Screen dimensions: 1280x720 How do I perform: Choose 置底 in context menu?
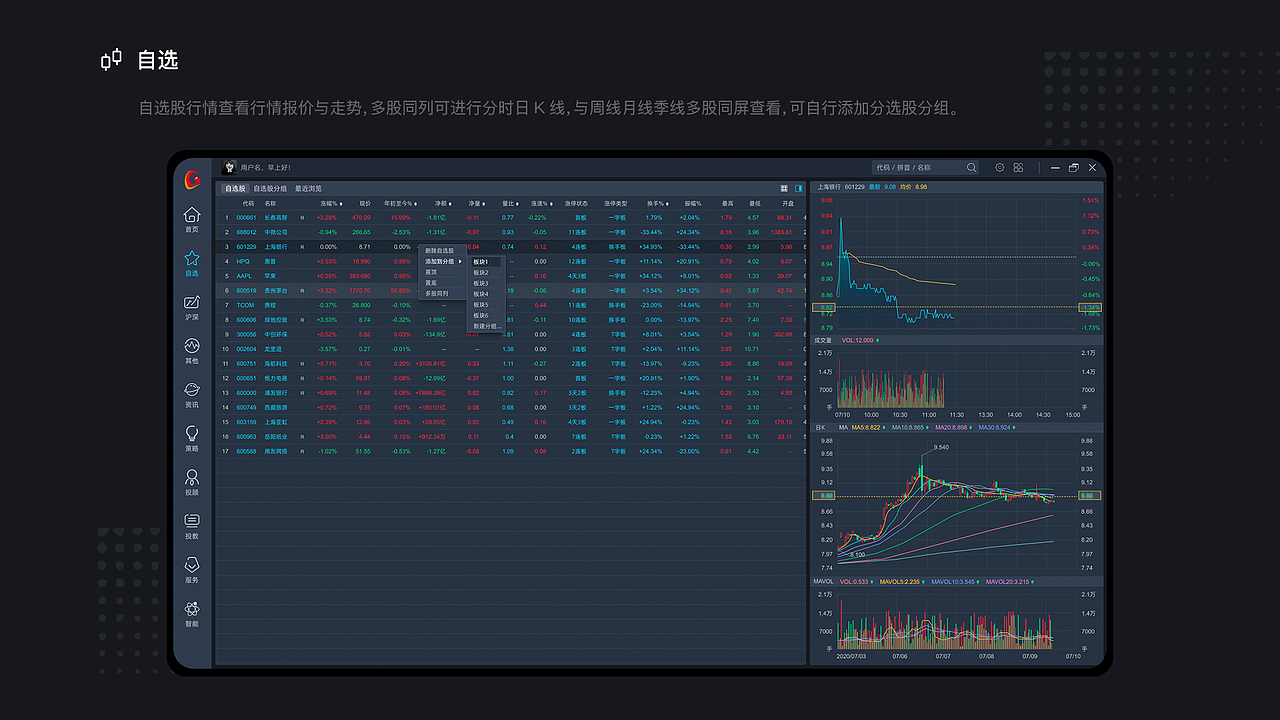(x=431, y=283)
